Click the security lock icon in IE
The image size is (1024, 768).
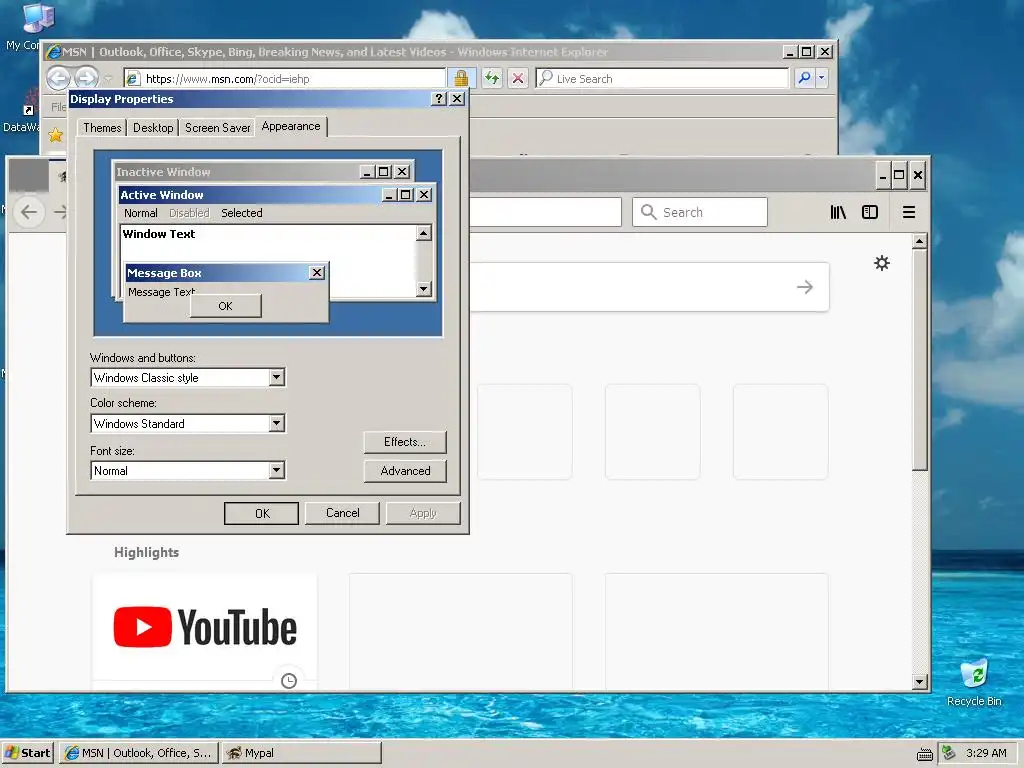coord(461,78)
